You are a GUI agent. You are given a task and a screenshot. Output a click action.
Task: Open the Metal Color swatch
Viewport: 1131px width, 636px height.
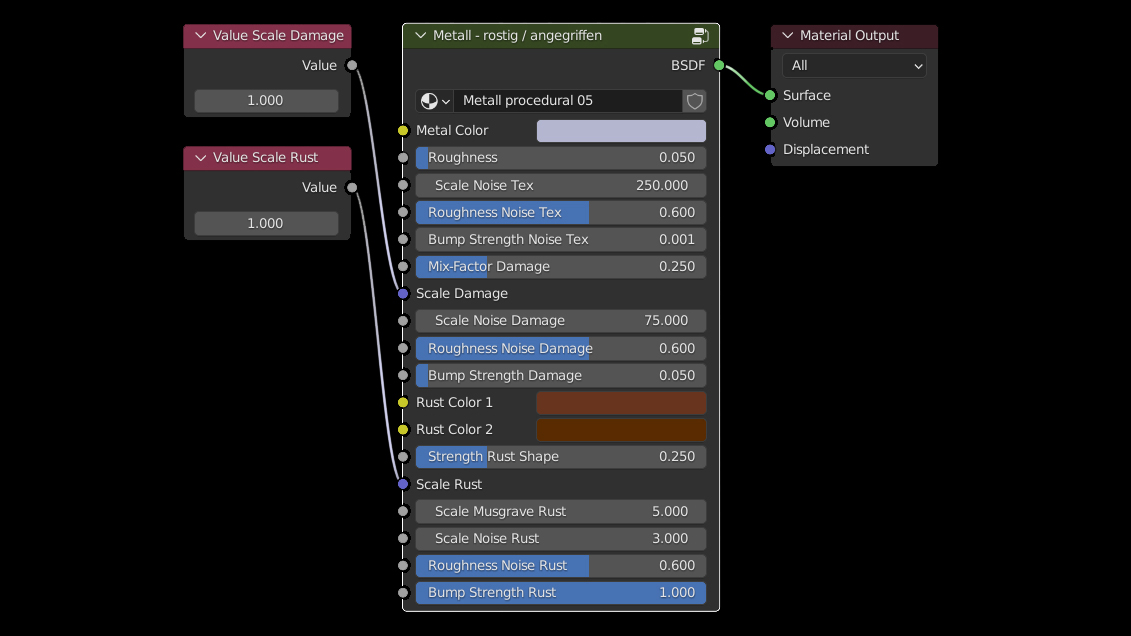coord(621,131)
